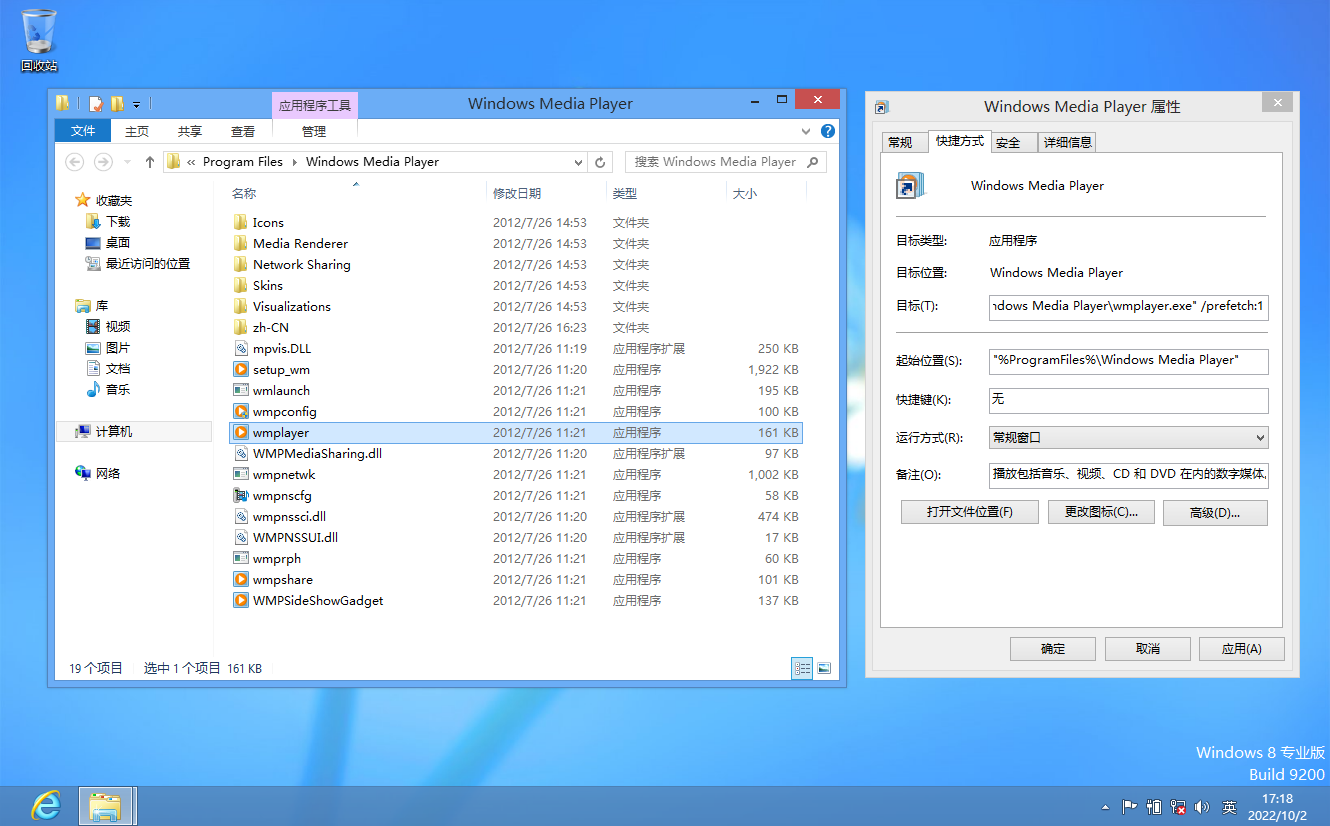
Task: Select the wmpshare application
Action: (516, 579)
